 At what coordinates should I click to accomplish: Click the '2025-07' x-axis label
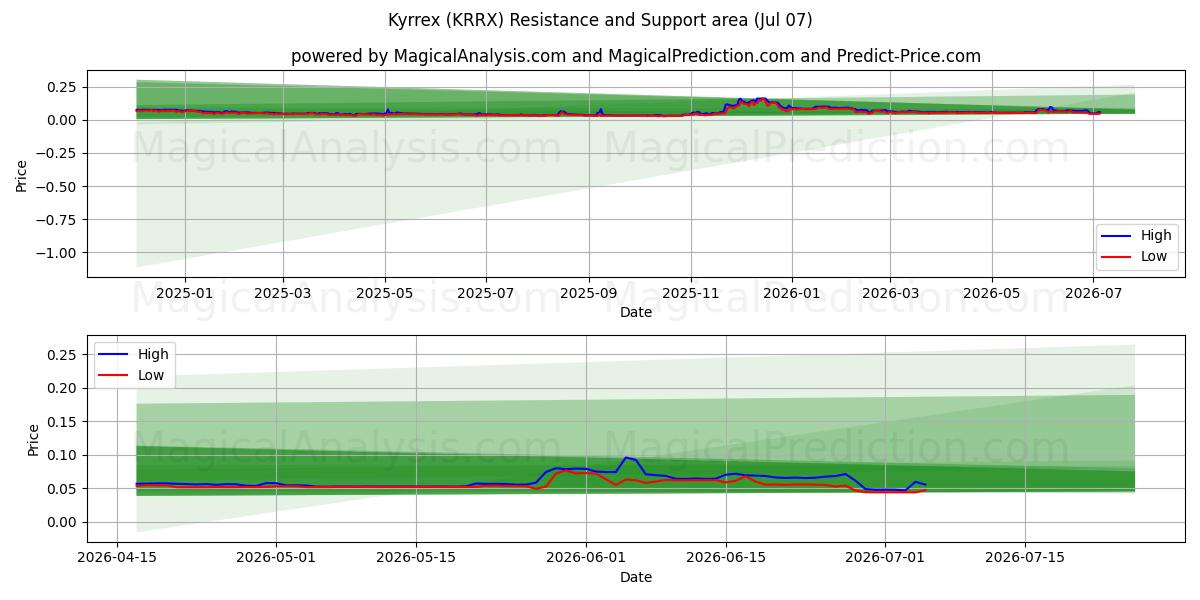(486, 293)
